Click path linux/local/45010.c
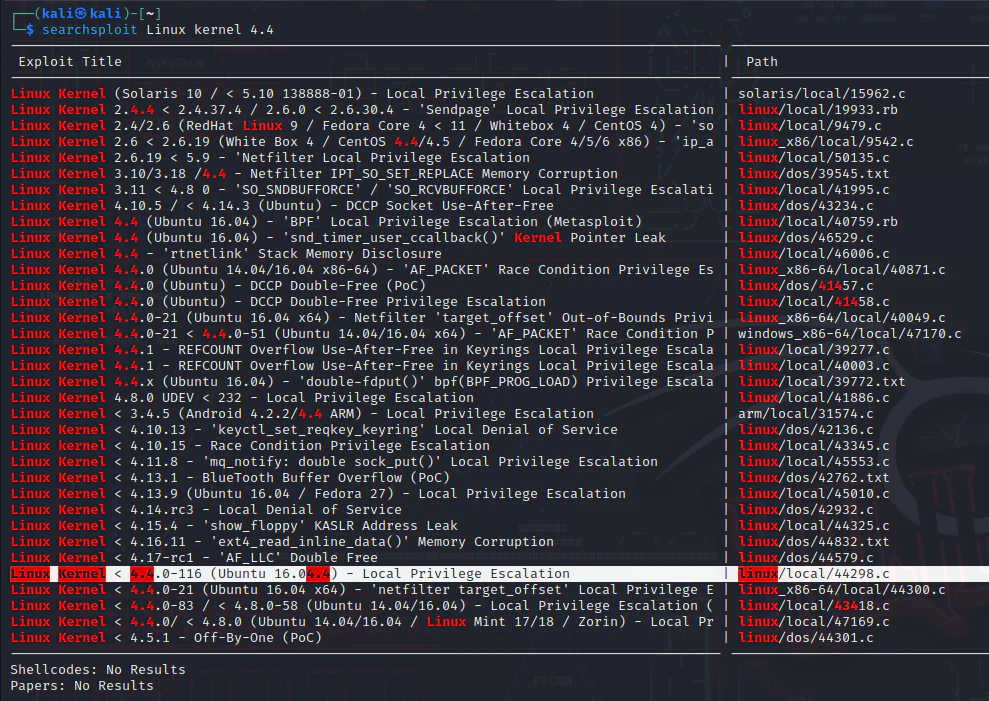This screenshot has width=989, height=701. point(814,494)
